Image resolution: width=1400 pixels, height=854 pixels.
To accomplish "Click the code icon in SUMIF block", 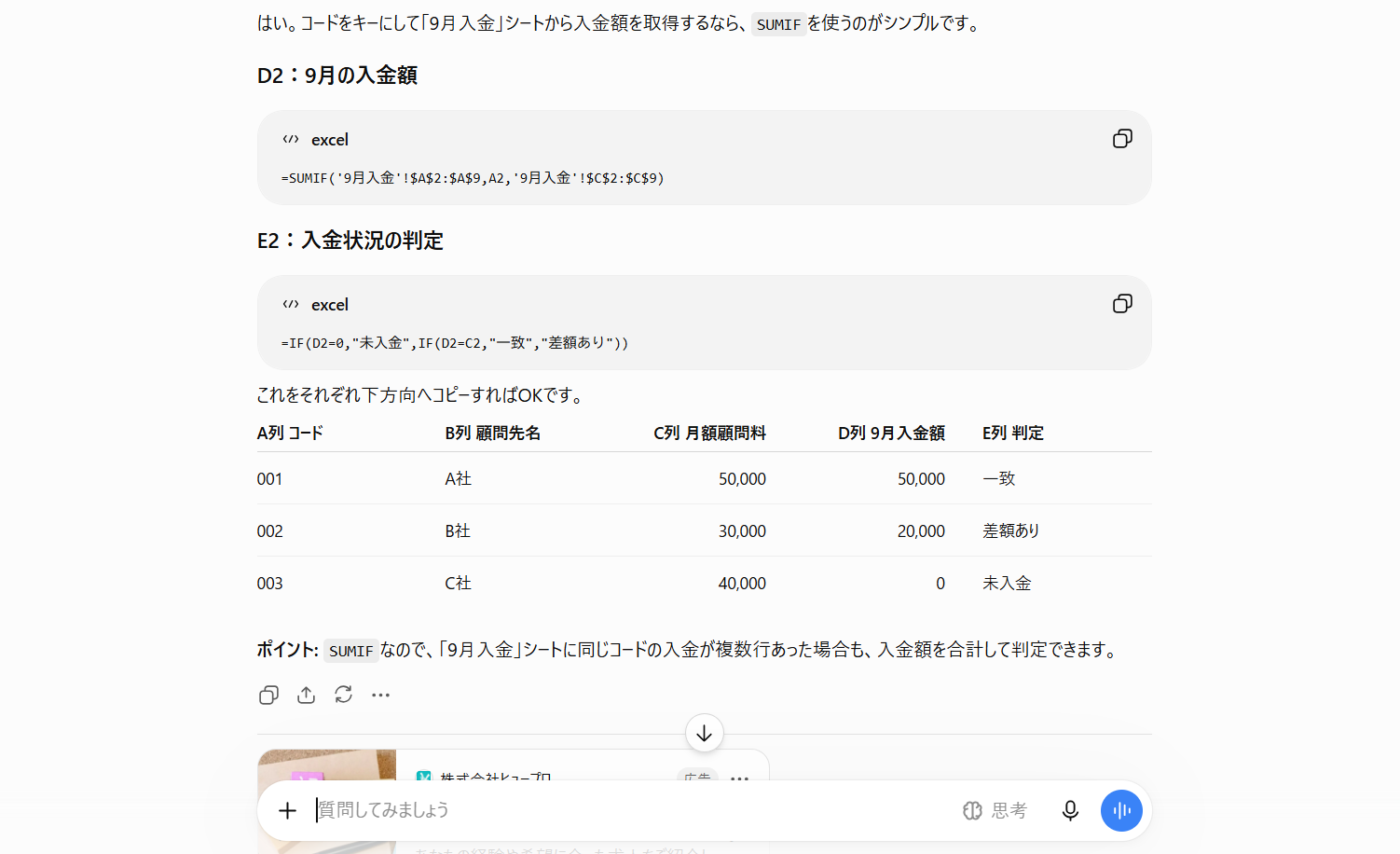I will 291,139.
